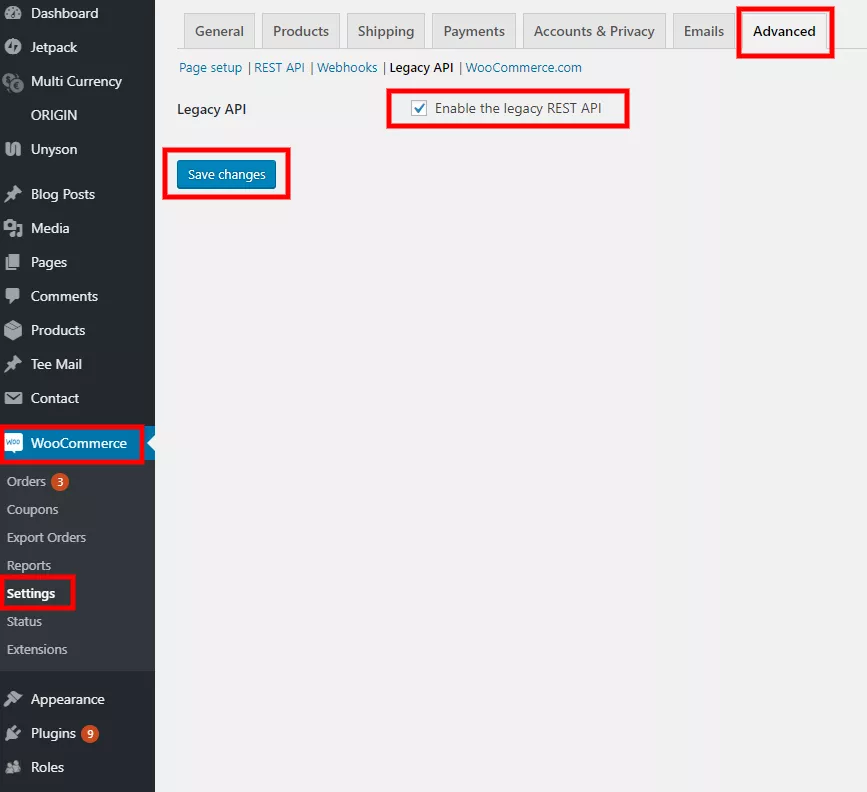This screenshot has width=867, height=792.
Task: Click the Dashboard gauge icon in sidebar
Action: (x=13, y=14)
